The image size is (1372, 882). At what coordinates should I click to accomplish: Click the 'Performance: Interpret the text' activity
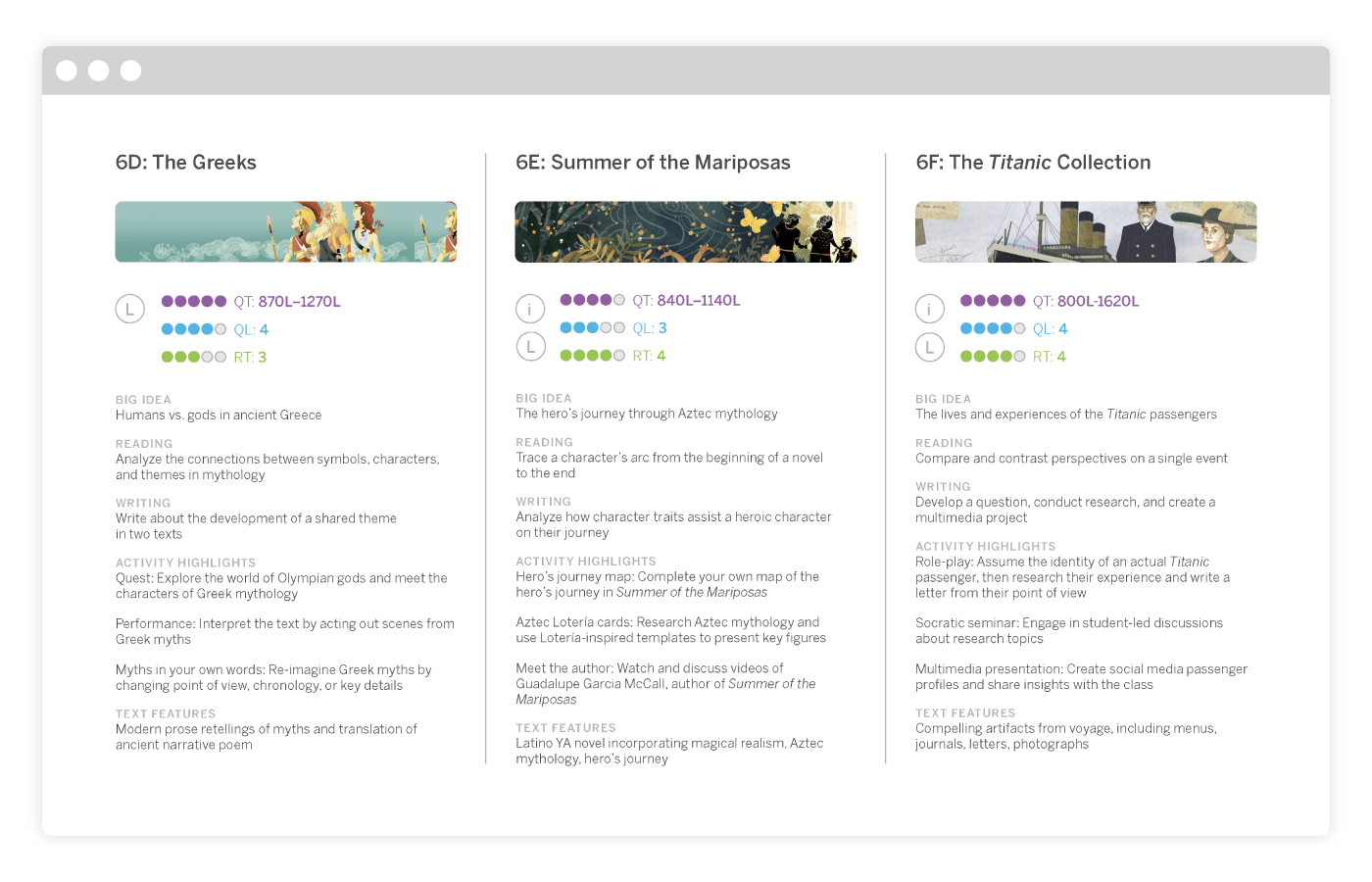tap(285, 631)
